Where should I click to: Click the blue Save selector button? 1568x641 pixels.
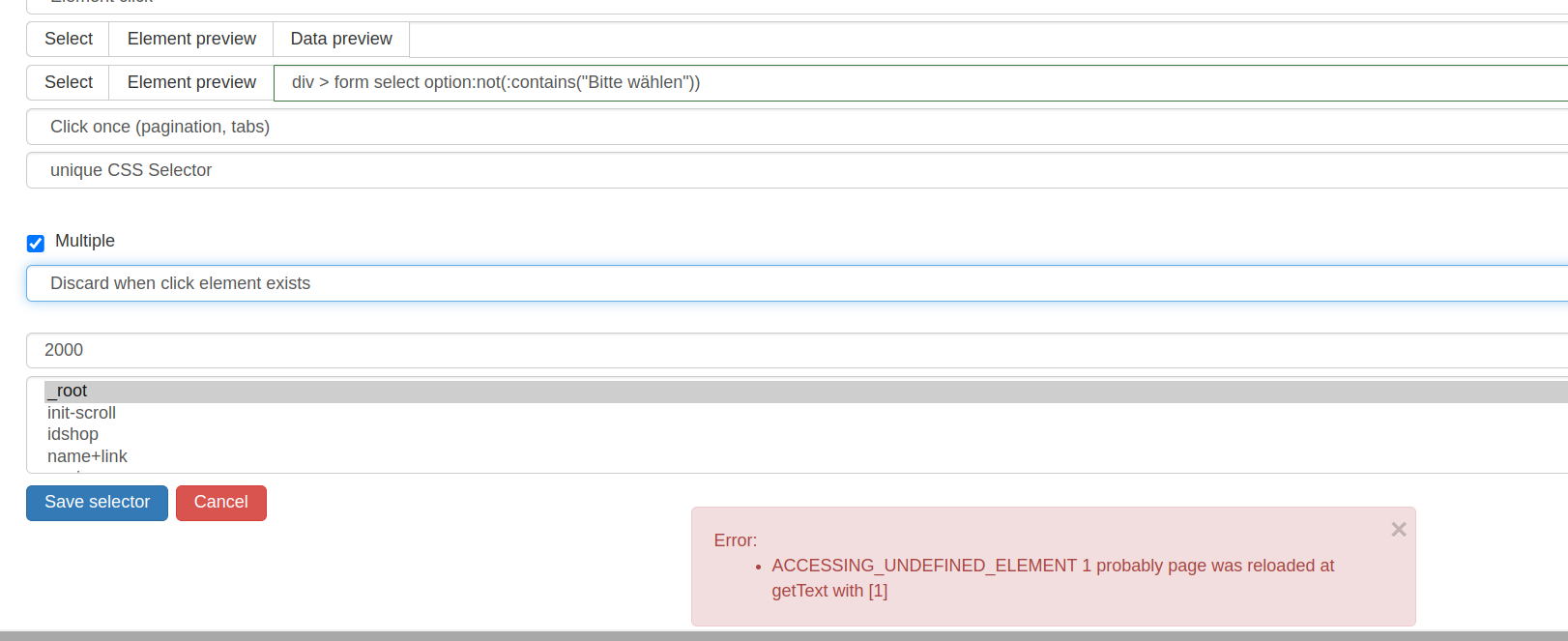pyautogui.click(x=97, y=503)
